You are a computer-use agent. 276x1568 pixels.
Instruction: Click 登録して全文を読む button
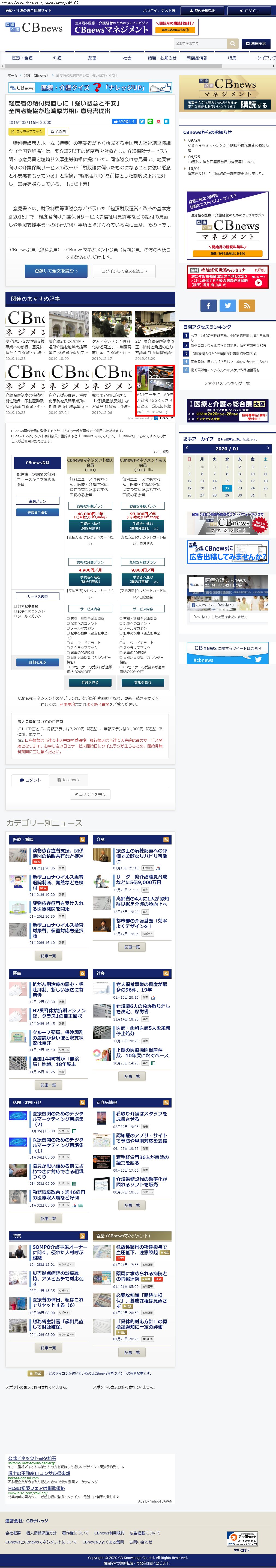tap(51, 271)
